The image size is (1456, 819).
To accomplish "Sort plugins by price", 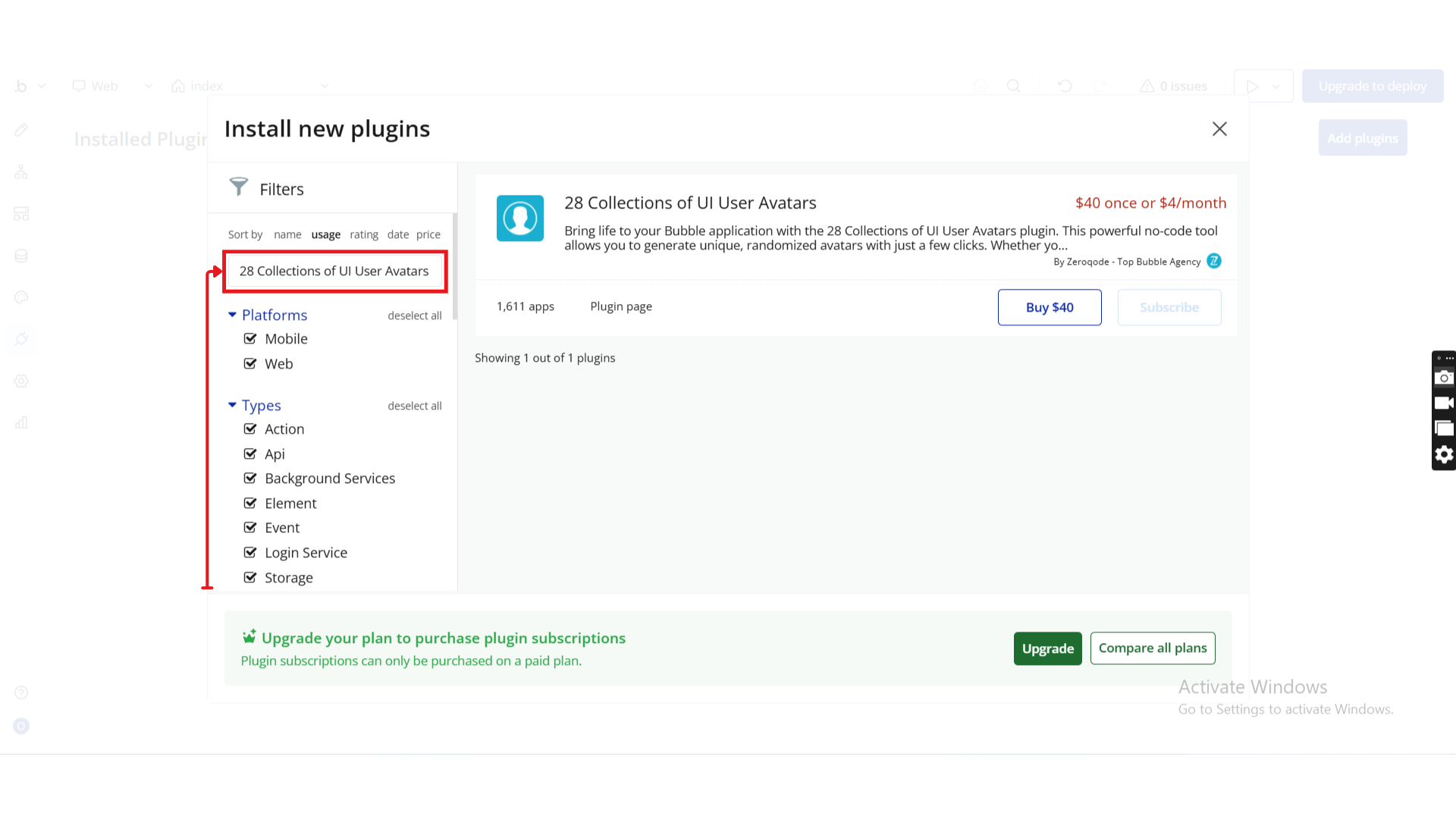I will click(428, 235).
